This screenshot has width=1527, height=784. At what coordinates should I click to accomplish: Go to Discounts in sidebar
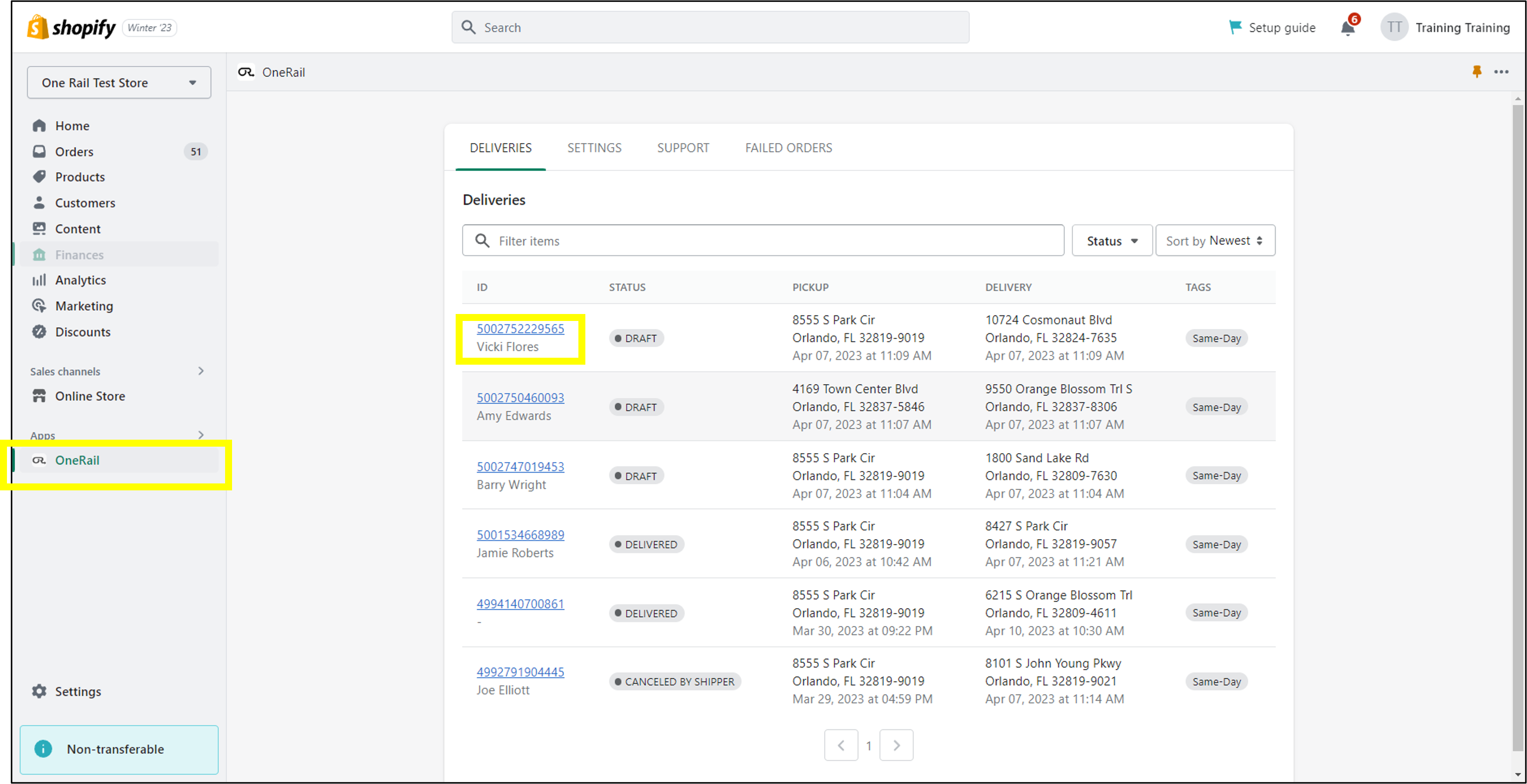pos(82,332)
